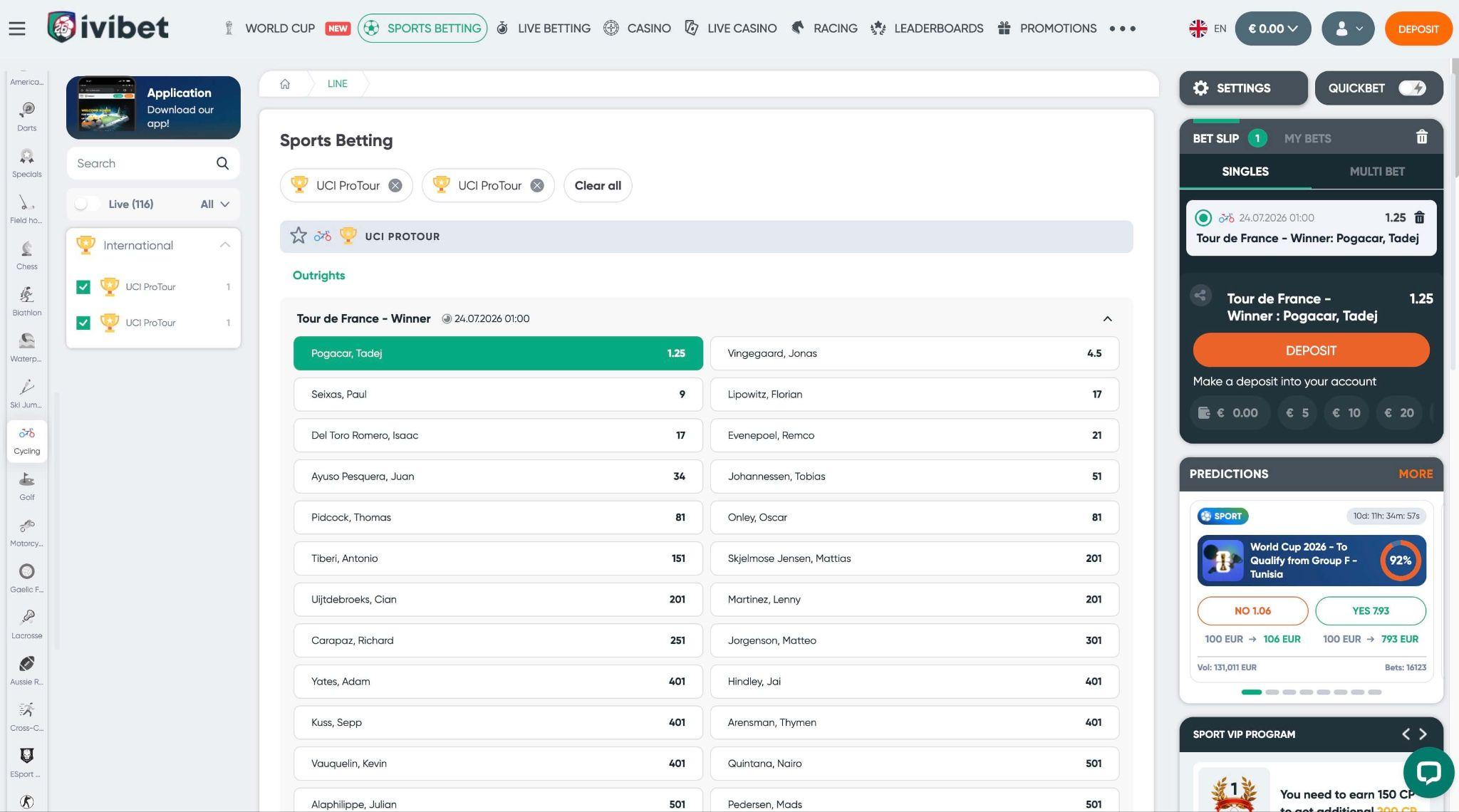Empty the bet slip trash icon
The width and height of the screenshot is (1459, 812).
(x=1421, y=137)
